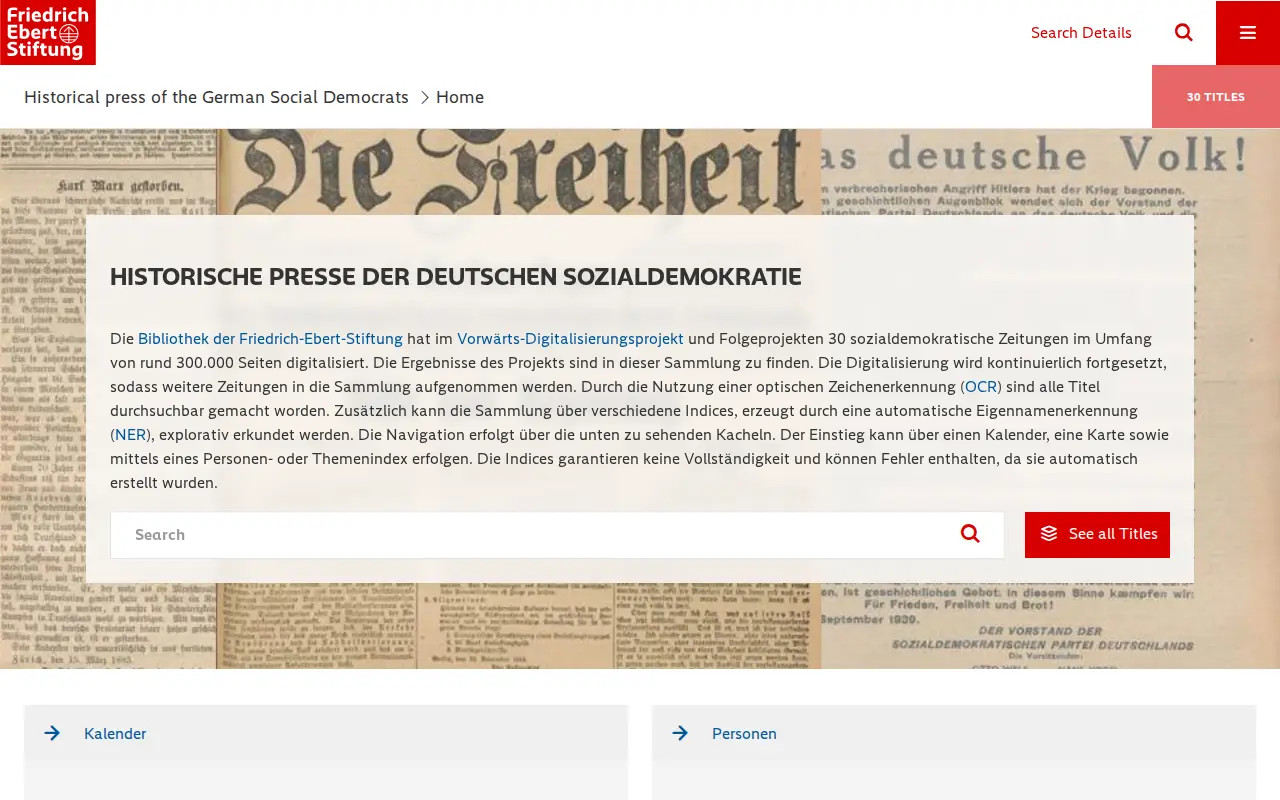Open the Historical press of the German Social Democrats breadcrumb

pyautogui.click(x=216, y=97)
